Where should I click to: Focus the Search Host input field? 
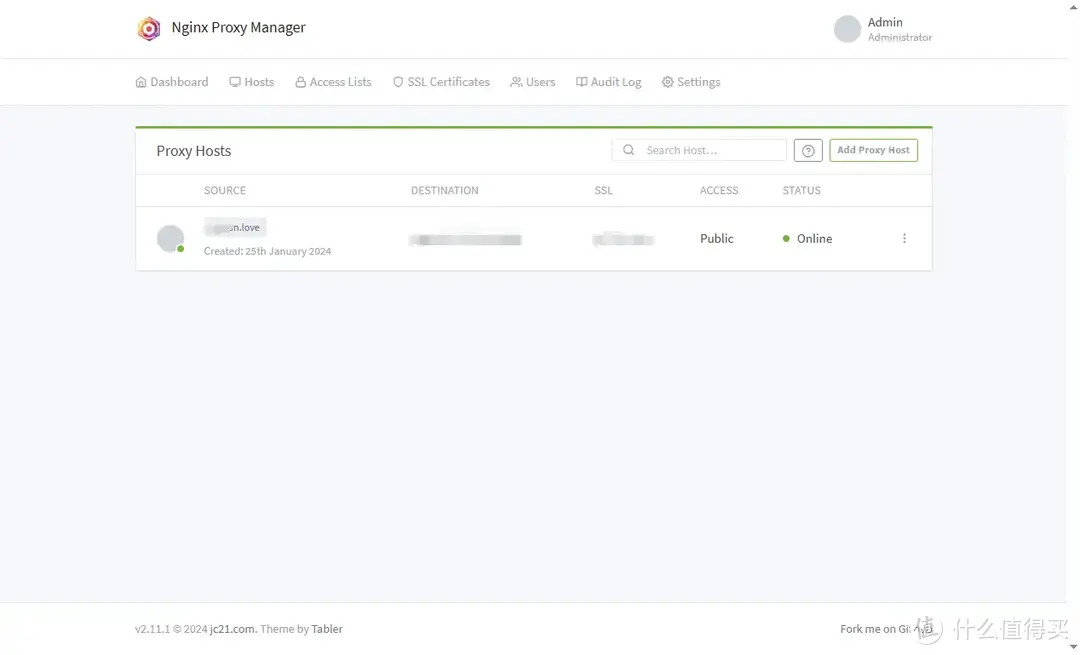tap(699, 150)
